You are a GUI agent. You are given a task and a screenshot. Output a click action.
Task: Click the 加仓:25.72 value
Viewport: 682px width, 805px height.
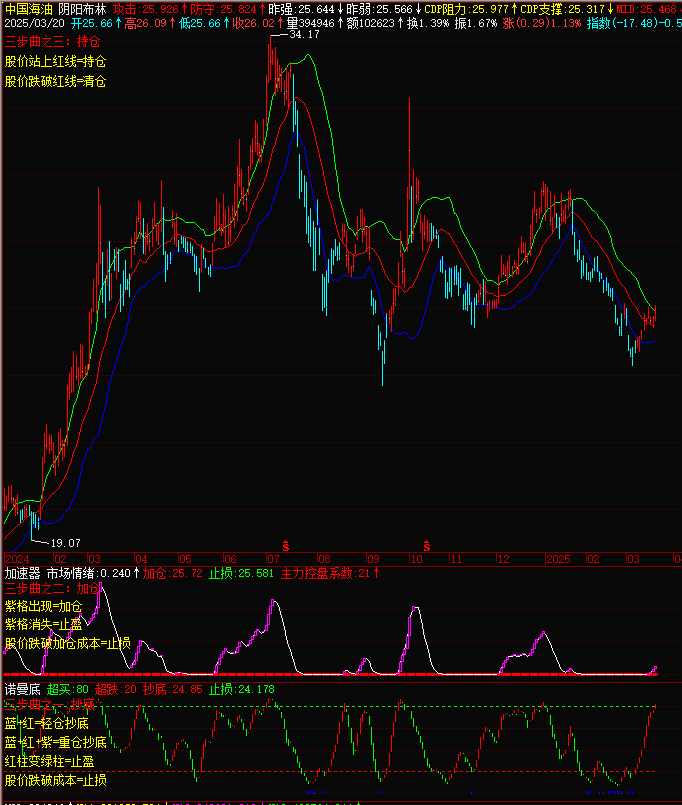pyautogui.click(x=173, y=573)
